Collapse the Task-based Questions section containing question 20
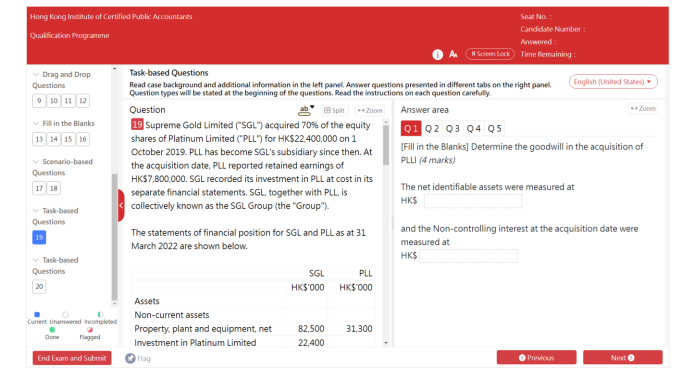 (36, 260)
